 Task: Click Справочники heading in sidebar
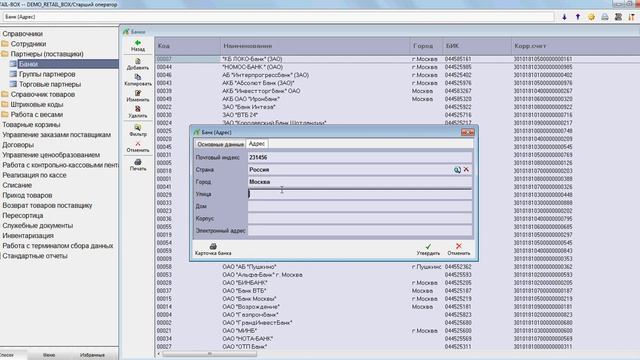[x=22, y=34]
